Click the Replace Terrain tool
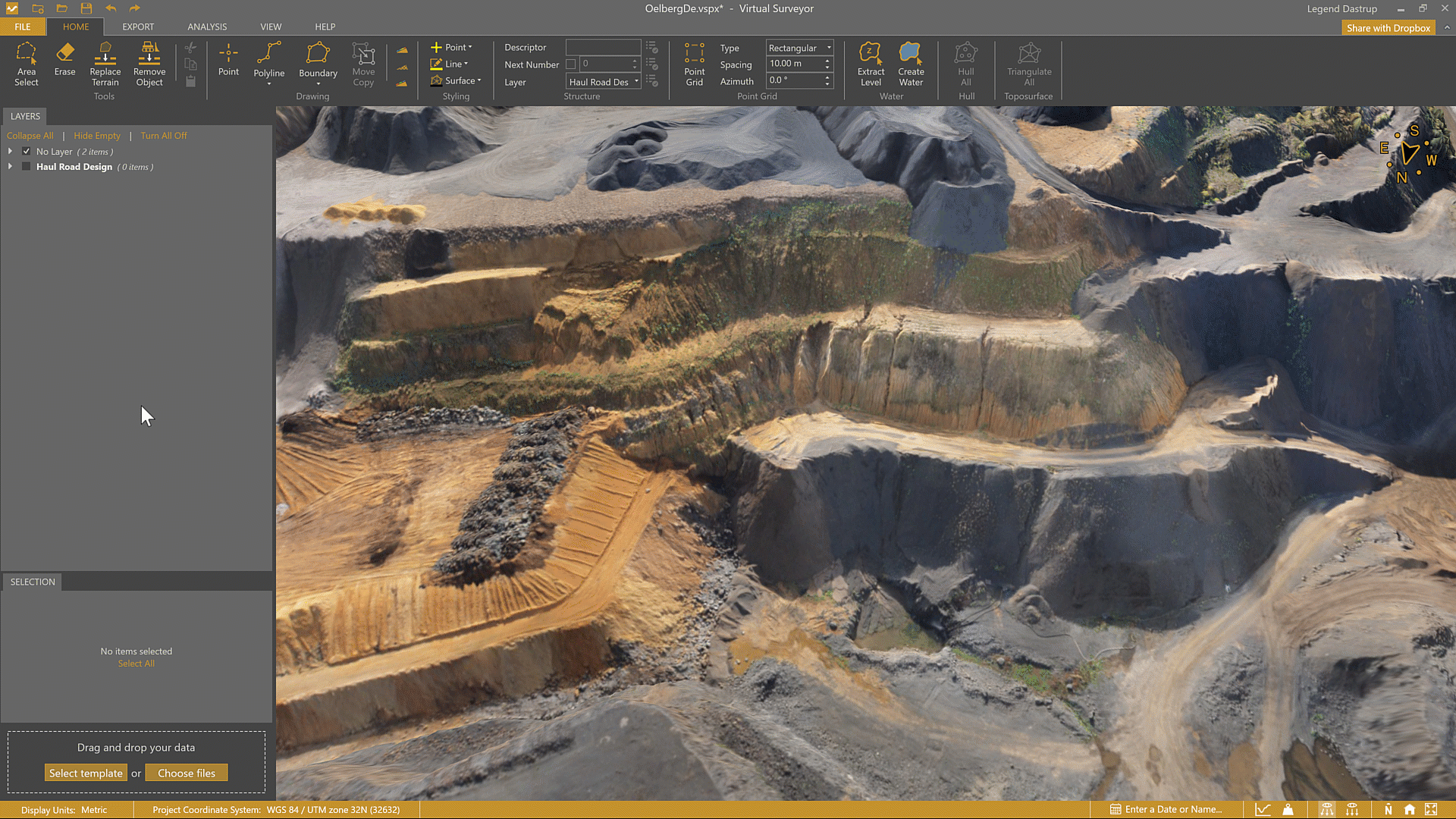Viewport: 1456px width, 819px height. pyautogui.click(x=105, y=64)
